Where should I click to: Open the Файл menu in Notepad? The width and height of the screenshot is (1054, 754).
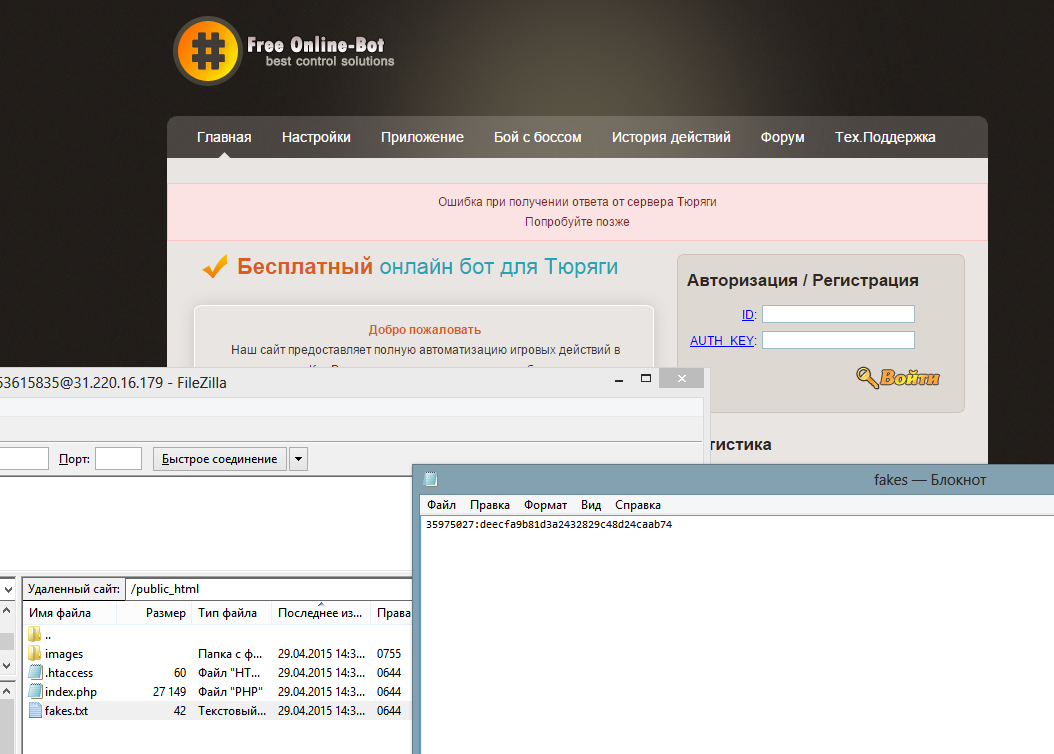point(441,505)
